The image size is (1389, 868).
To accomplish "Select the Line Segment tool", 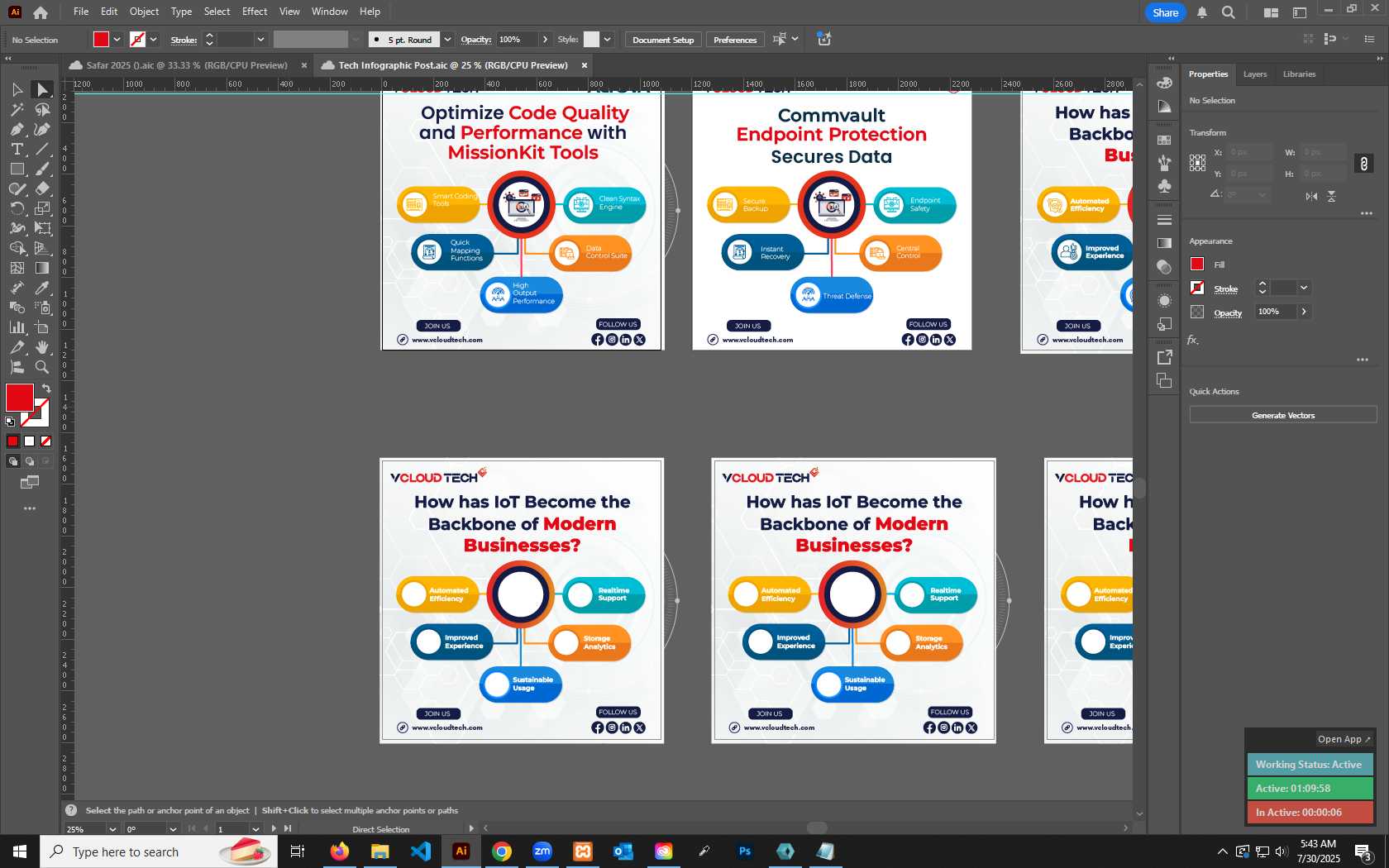I will tap(42, 149).
